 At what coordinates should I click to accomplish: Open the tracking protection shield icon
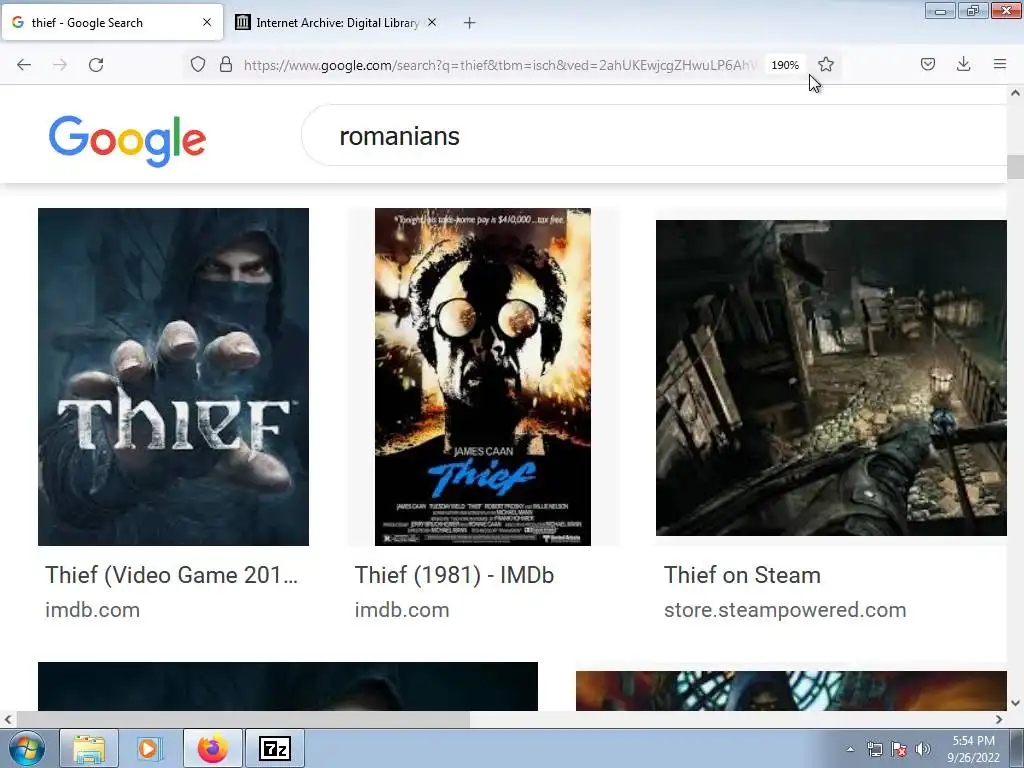pos(198,64)
